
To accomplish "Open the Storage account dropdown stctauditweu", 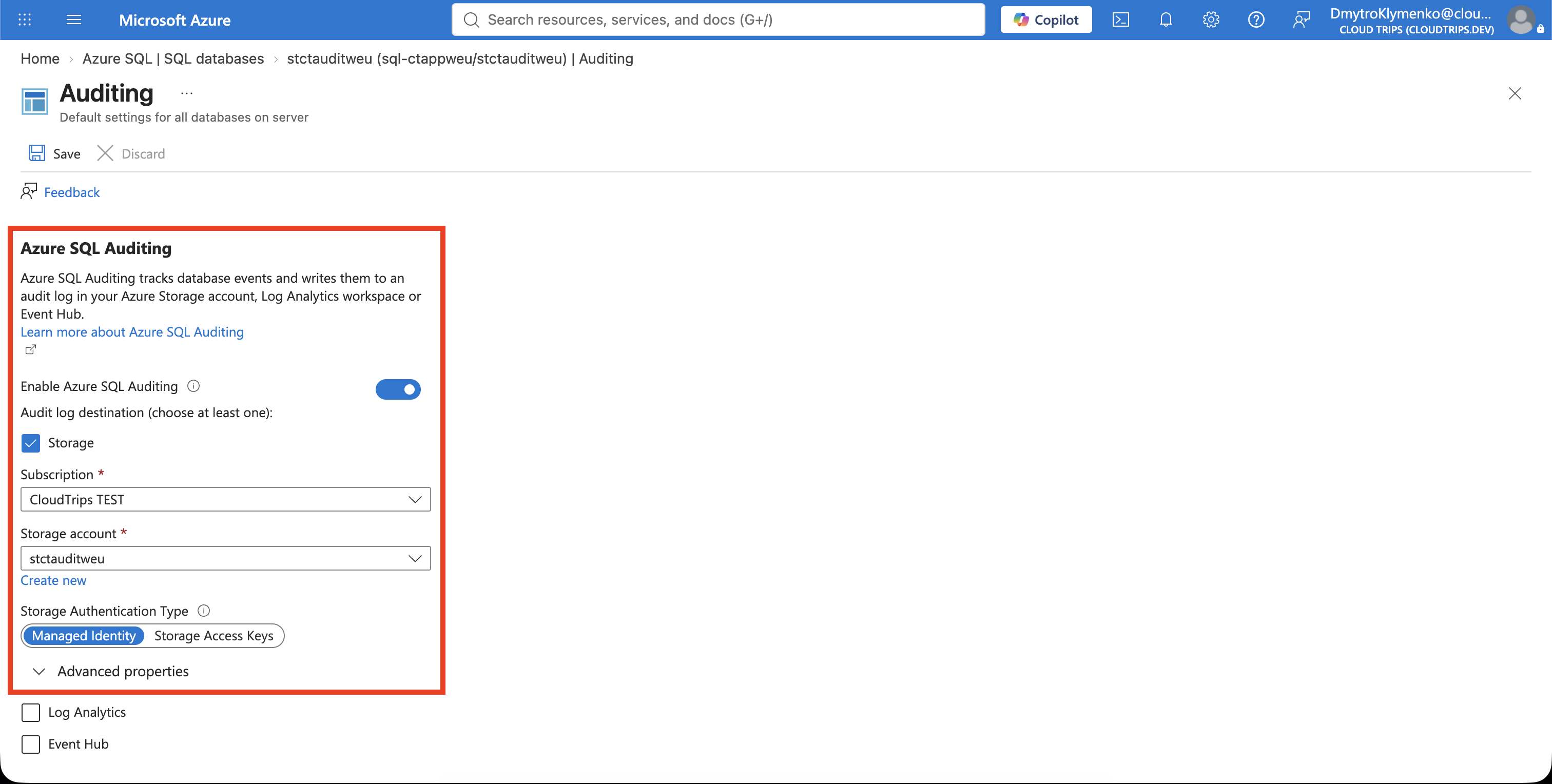I will pos(225,558).
